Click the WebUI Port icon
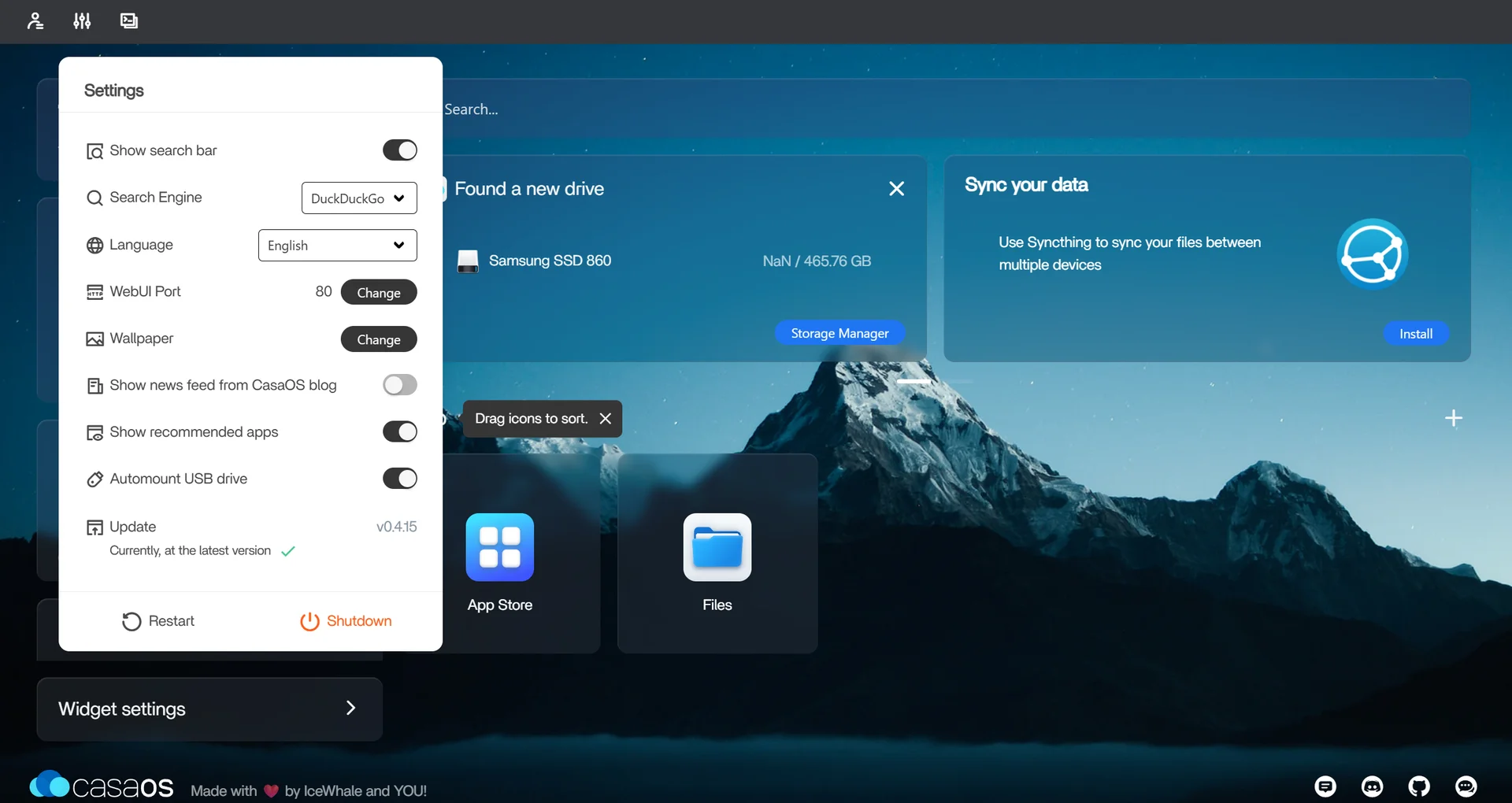 tap(94, 292)
